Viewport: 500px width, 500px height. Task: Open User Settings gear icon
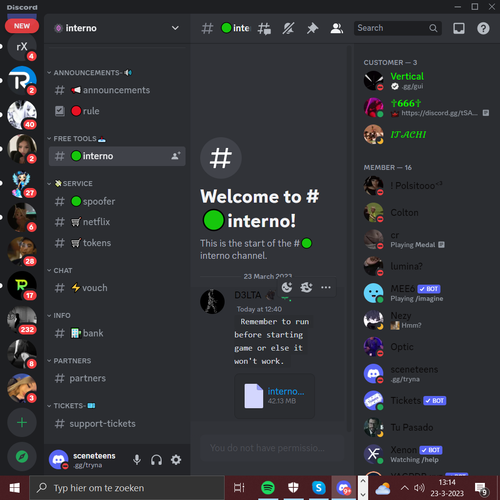(x=176, y=460)
